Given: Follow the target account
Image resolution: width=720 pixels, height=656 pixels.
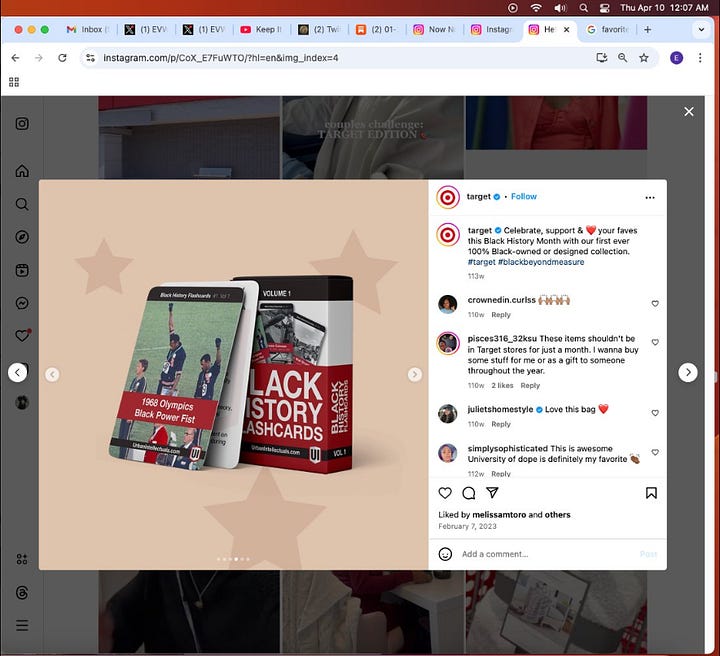Looking at the screenshot, I should pyautogui.click(x=523, y=196).
